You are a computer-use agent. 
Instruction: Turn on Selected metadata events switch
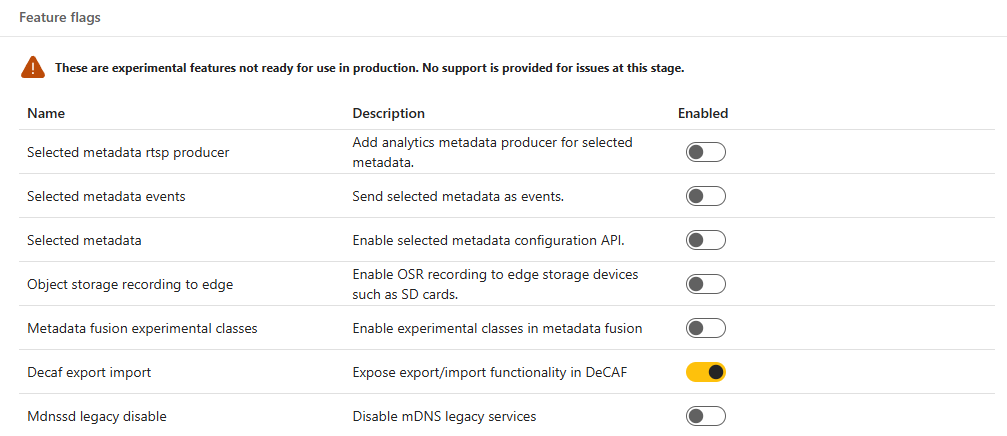pos(706,196)
